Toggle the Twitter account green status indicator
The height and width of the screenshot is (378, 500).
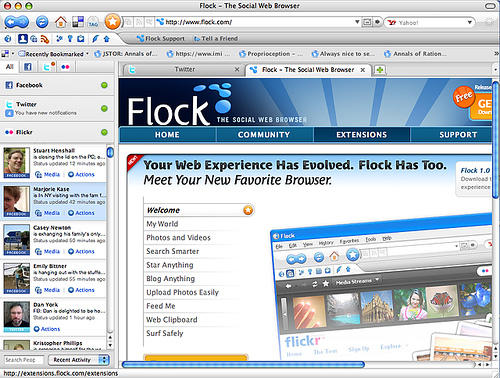click(104, 109)
